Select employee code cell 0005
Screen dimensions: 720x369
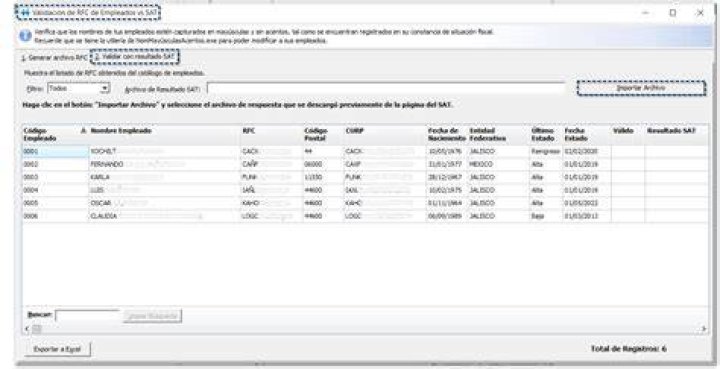[x=55, y=203]
